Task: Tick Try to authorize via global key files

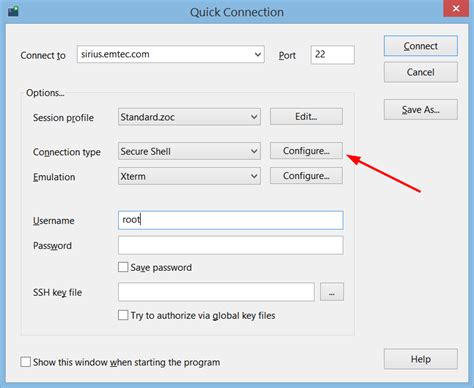Action: (123, 315)
